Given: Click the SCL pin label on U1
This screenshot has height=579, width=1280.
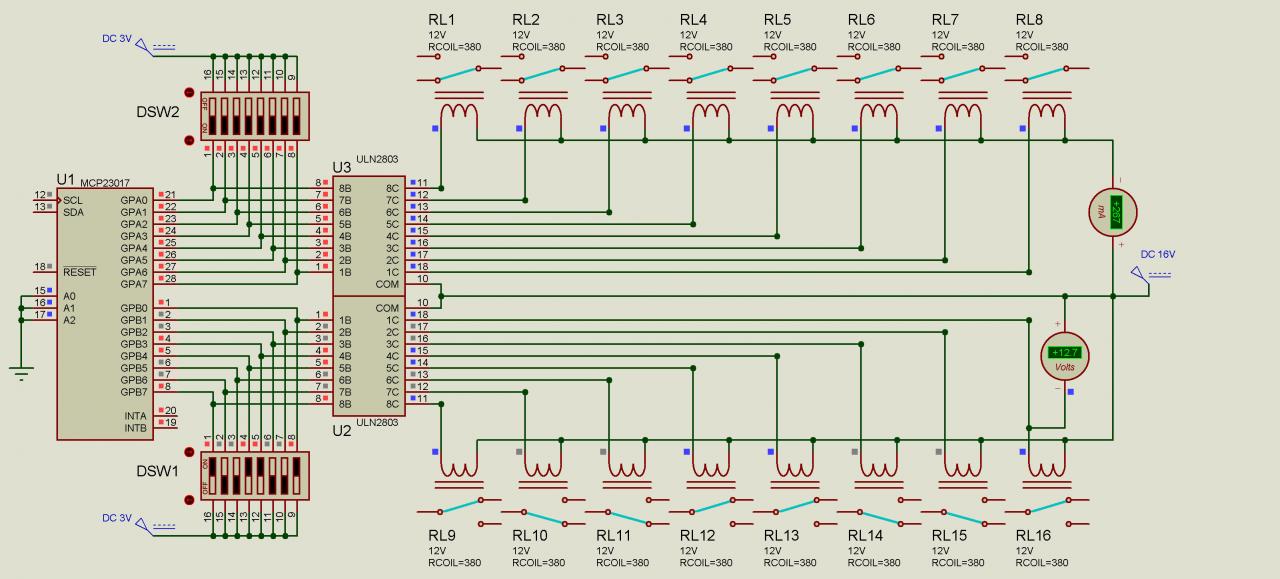Looking at the screenshot, I should (73, 200).
